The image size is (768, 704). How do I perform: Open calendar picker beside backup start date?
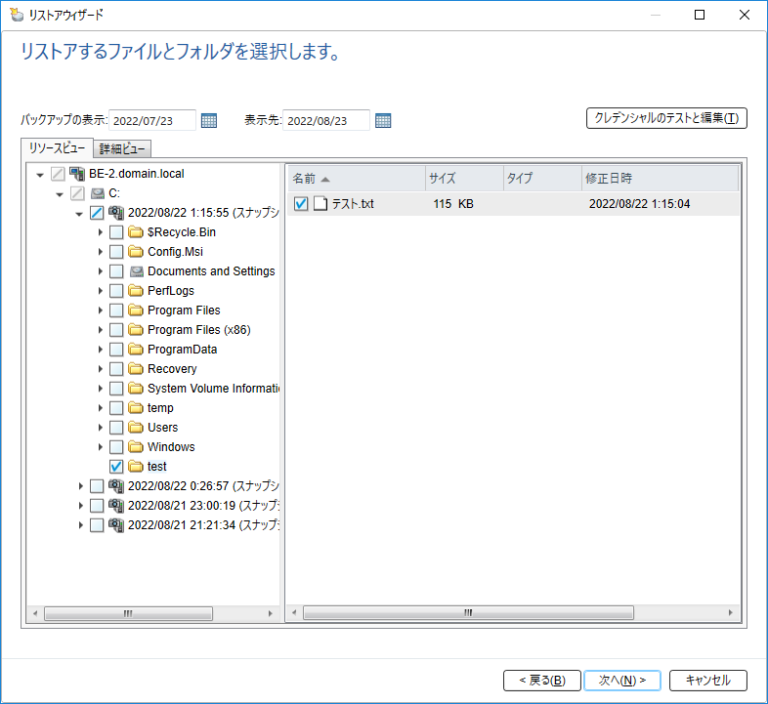[x=209, y=121]
